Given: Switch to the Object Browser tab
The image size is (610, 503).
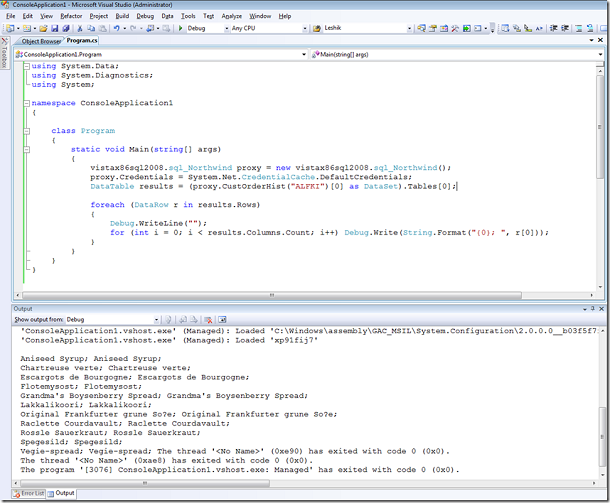Looking at the screenshot, I should pyautogui.click(x=41, y=41).
